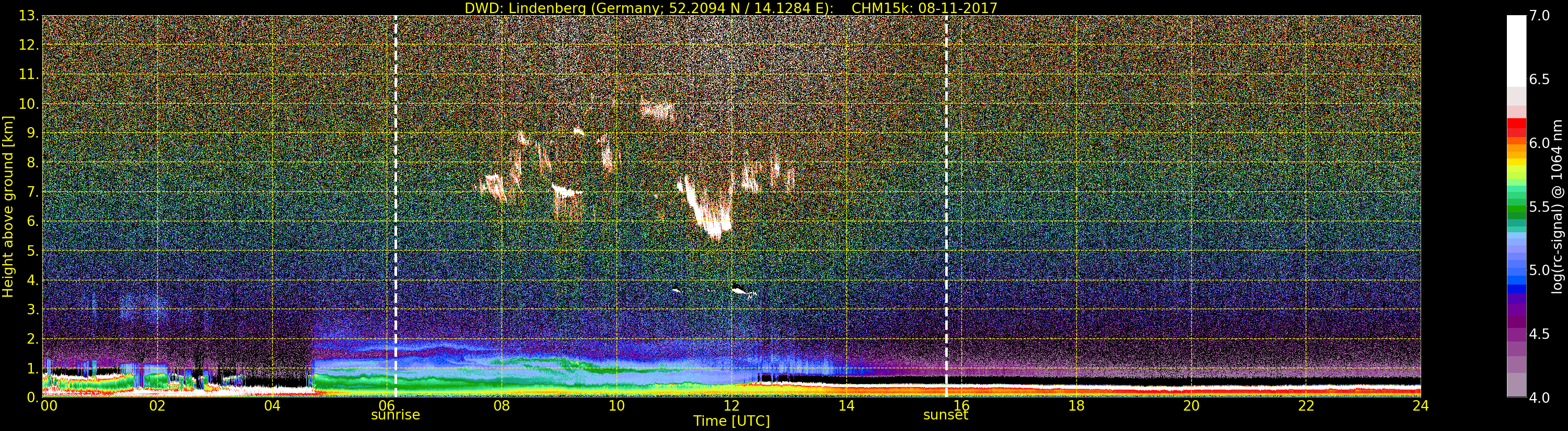Viewport: 1568px width, 431px height.
Task: Click the height axis tick label '7.'
Action: click(32, 192)
